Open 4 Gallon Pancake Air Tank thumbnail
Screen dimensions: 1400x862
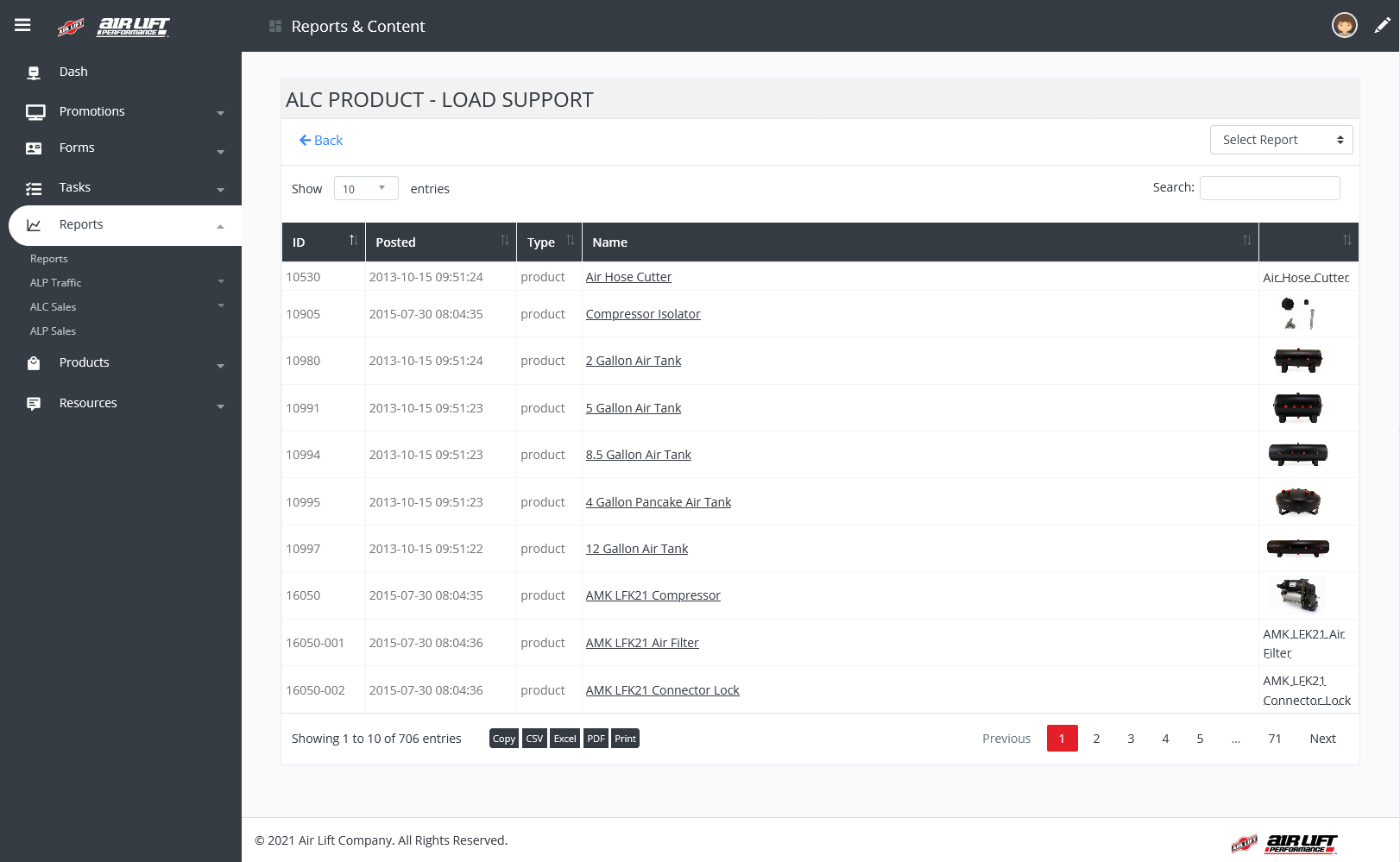[1298, 501]
